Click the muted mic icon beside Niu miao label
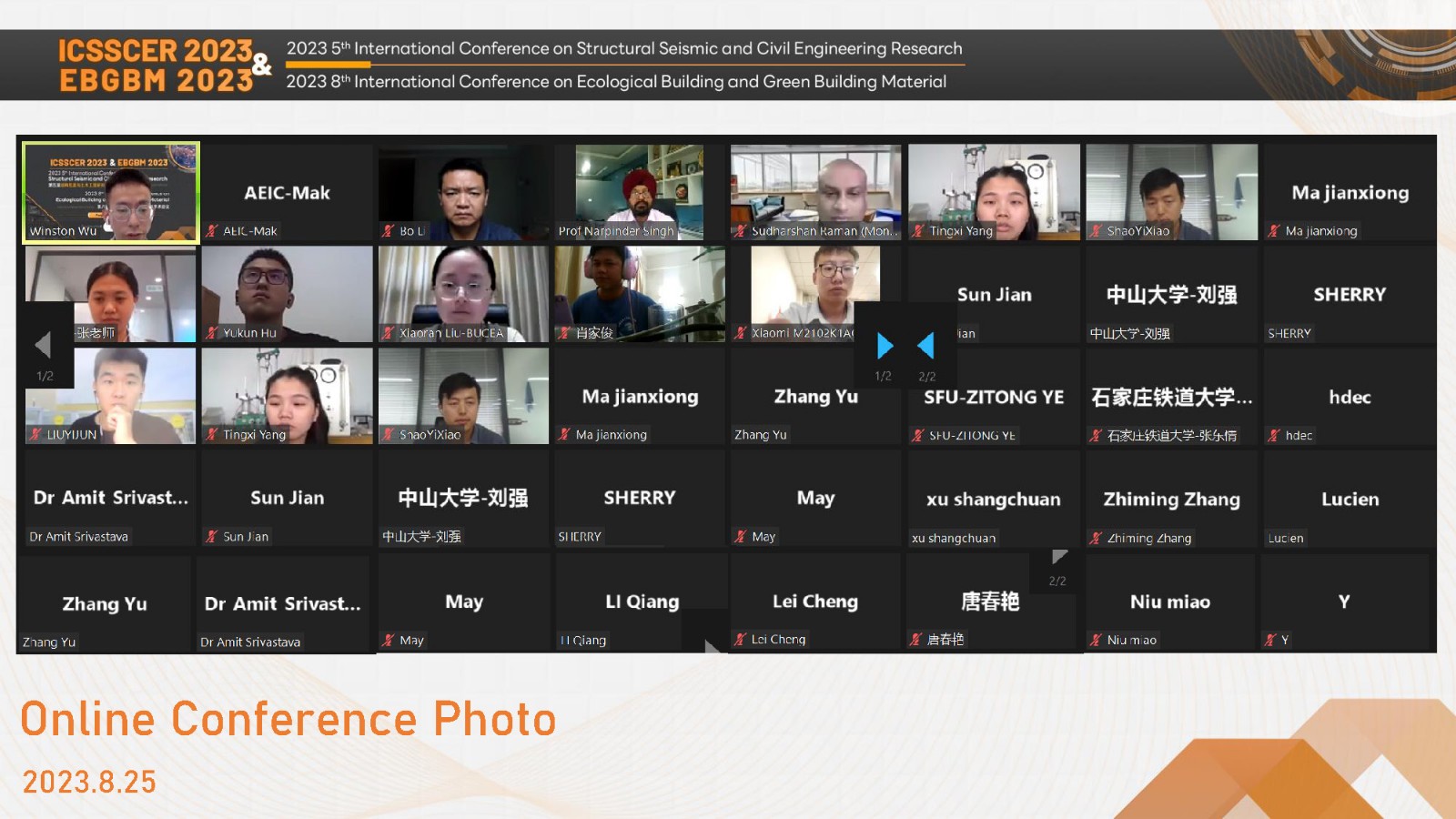Viewport: 1456px width, 819px height. pyautogui.click(x=1096, y=641)
